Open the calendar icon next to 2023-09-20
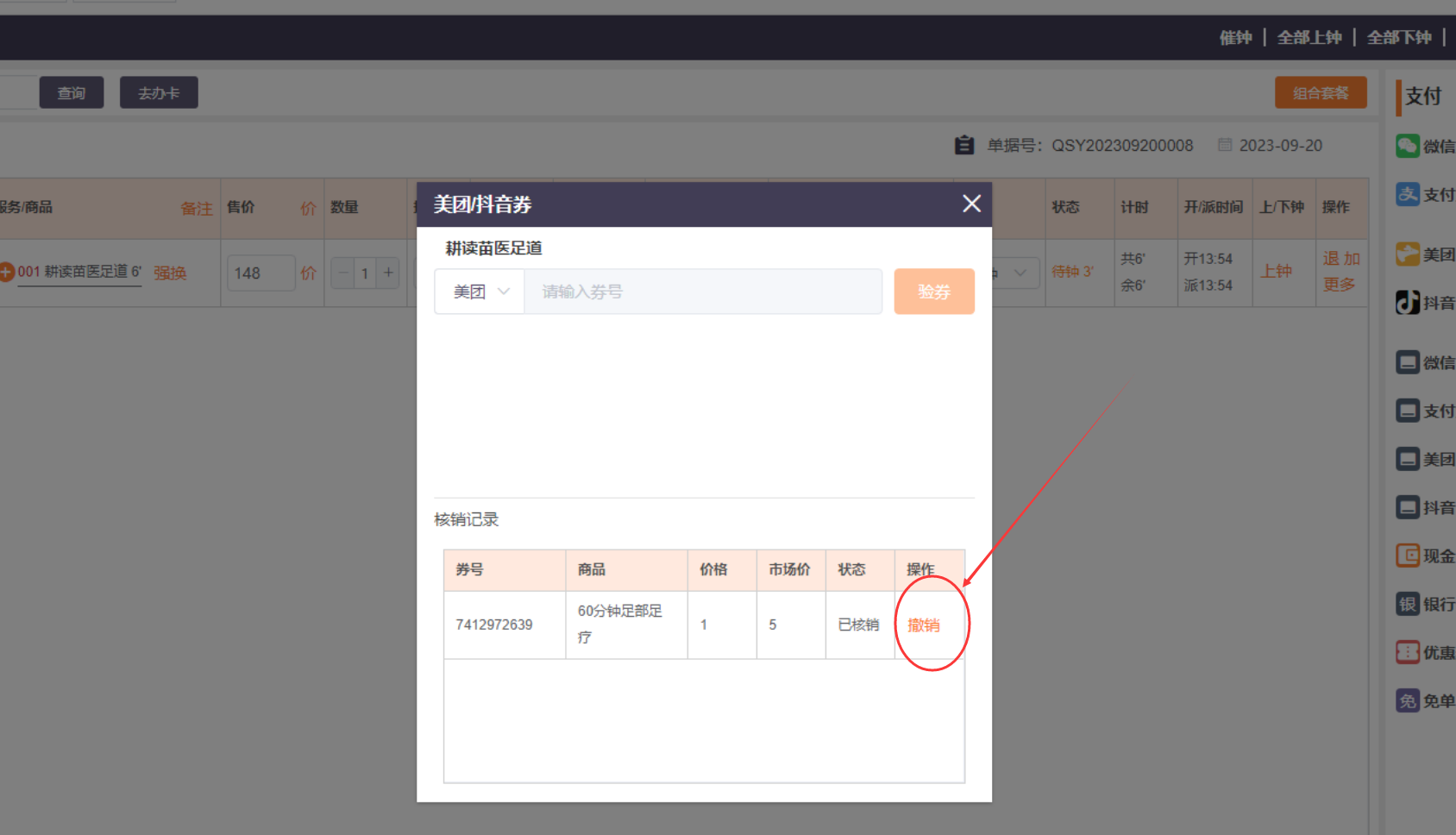This screenshot has width=1456, height=835. click(1225, 145)
